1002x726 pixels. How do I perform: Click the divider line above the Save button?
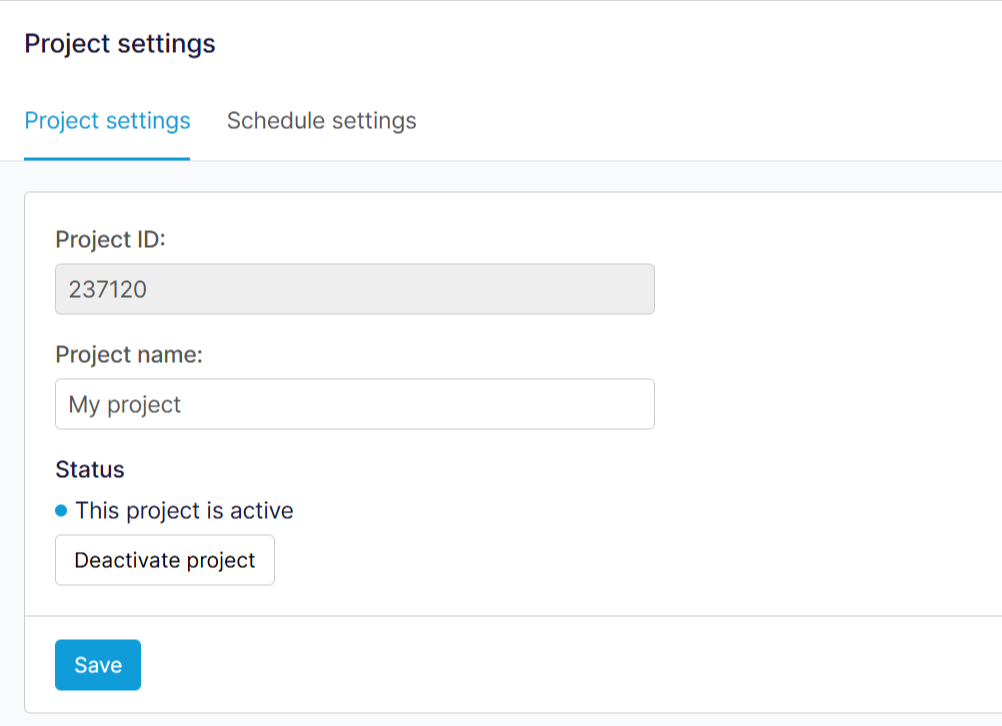click(x=500, y=616)
